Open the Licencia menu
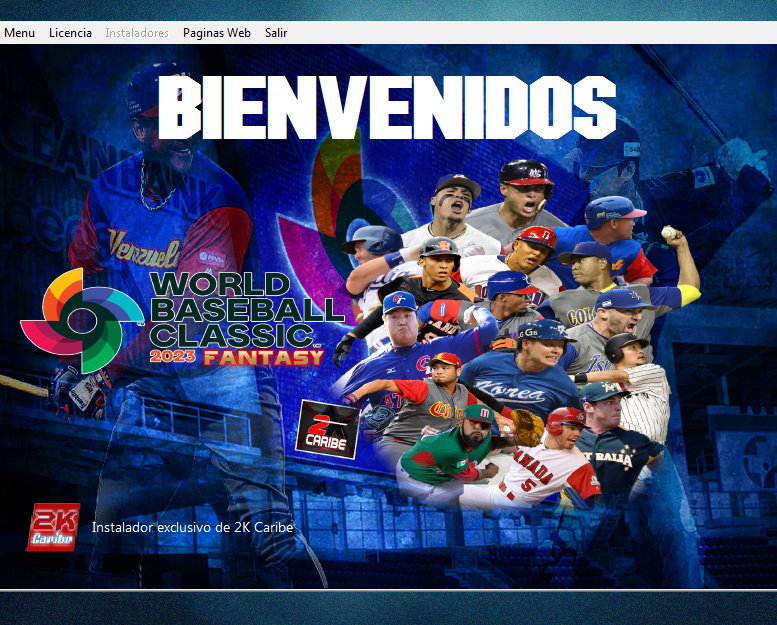 [x=70, y=33]
